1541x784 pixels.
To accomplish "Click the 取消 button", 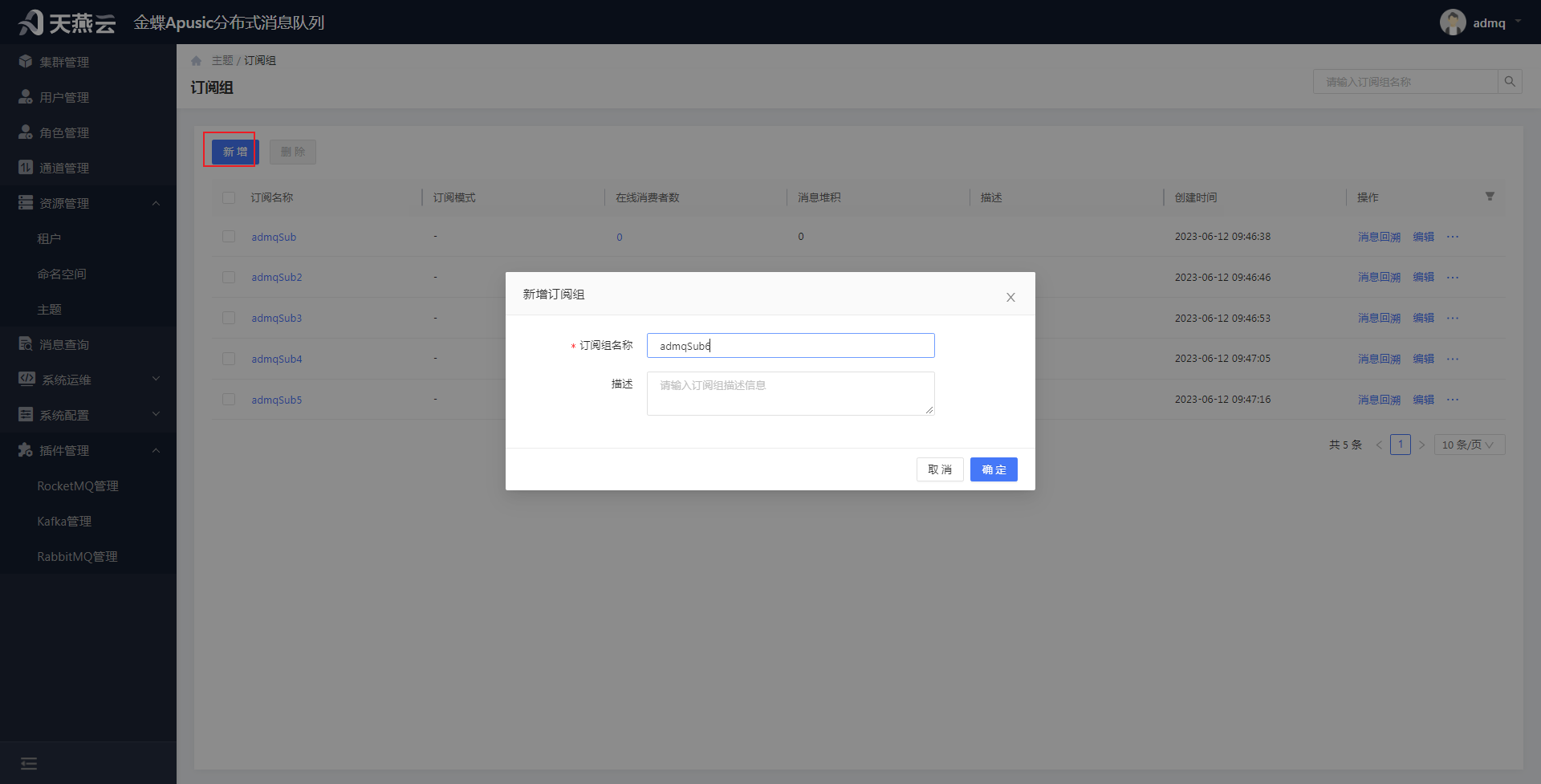I will coord(940,469).
